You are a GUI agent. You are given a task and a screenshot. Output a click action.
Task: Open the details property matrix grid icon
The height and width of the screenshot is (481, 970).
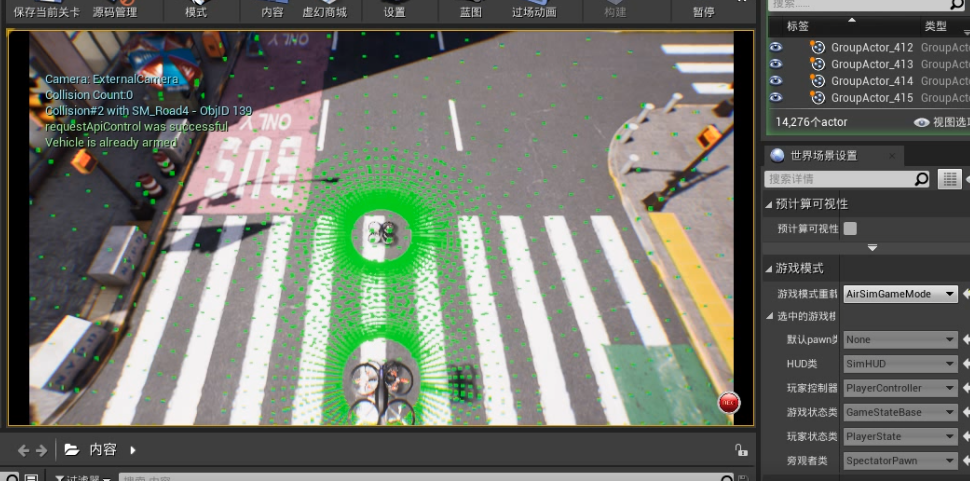click(950, 179)
